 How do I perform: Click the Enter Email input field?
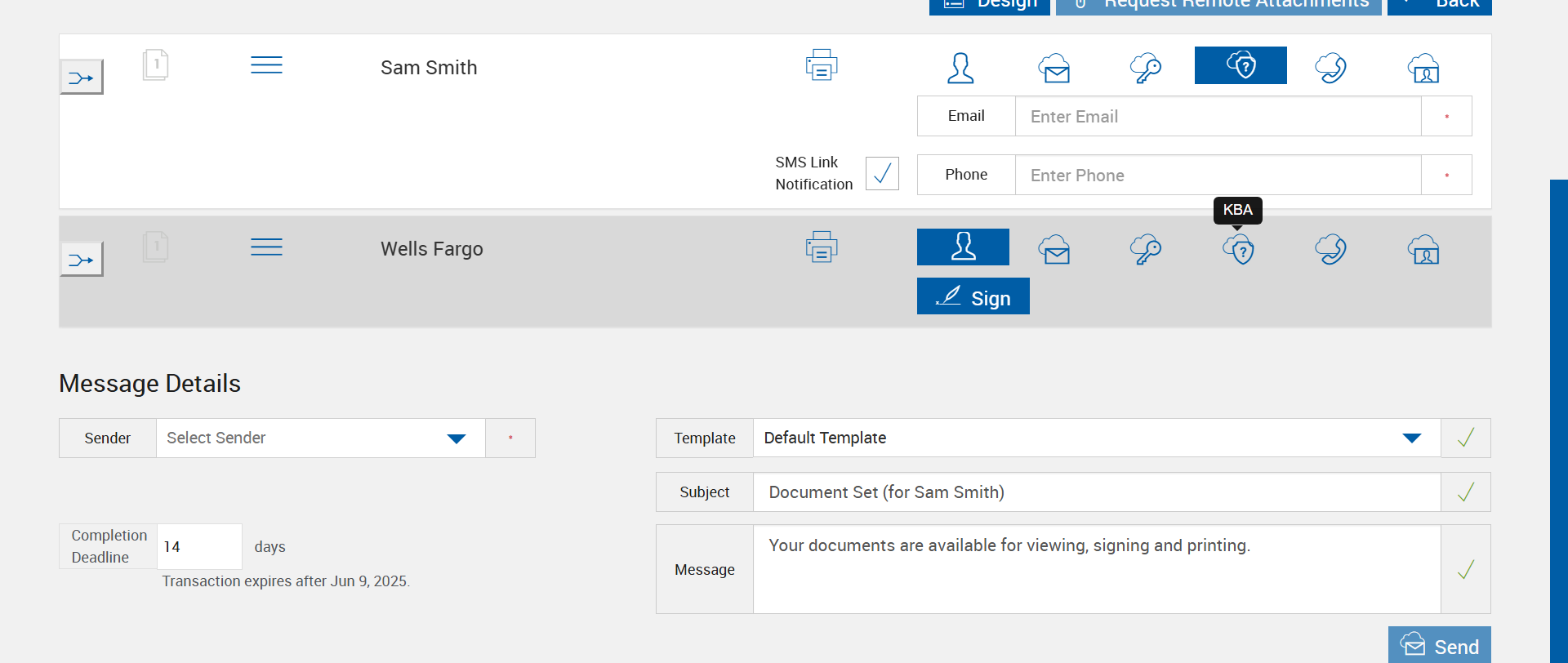1218,117
